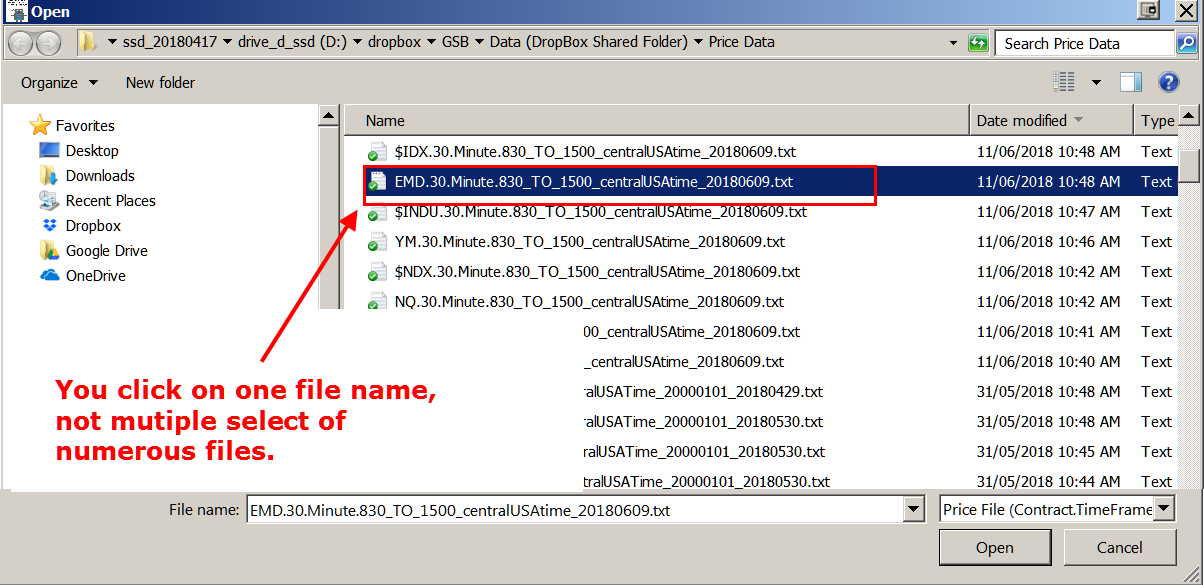Click the refresh button beside address bar

click(978, 43)
